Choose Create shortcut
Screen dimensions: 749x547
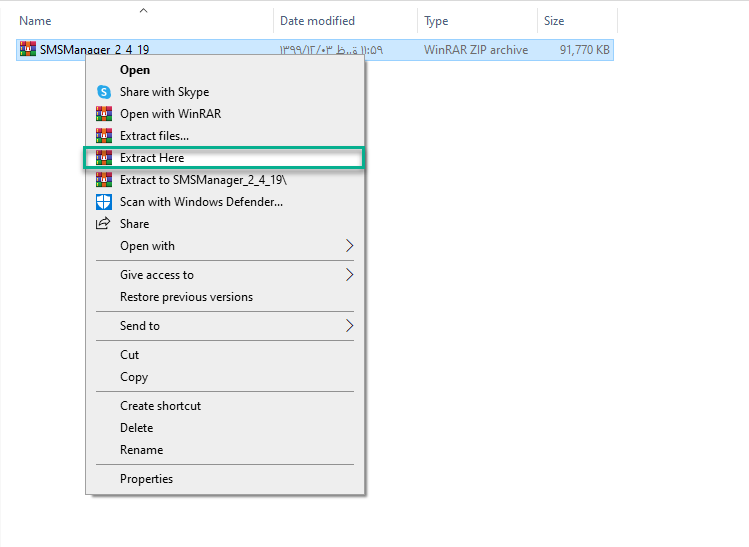click(225, 406)
